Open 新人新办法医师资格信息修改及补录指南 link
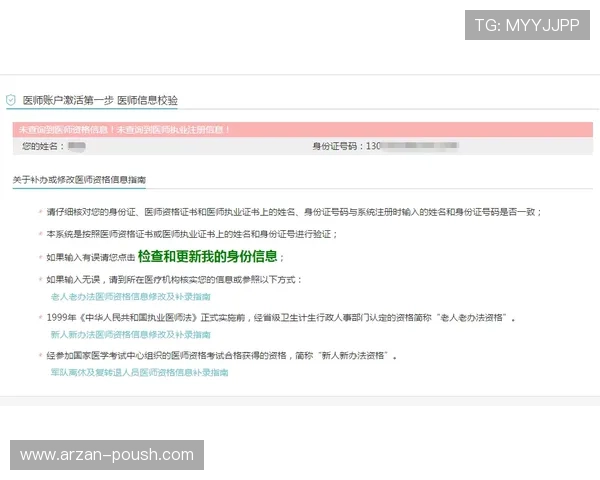Viewport: 600px width, 480px height. (x=130, y=335)
